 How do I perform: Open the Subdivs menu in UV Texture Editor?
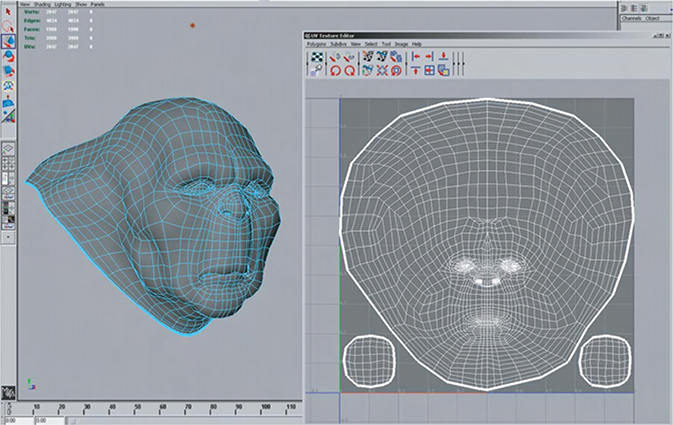(x=339, y=44)
